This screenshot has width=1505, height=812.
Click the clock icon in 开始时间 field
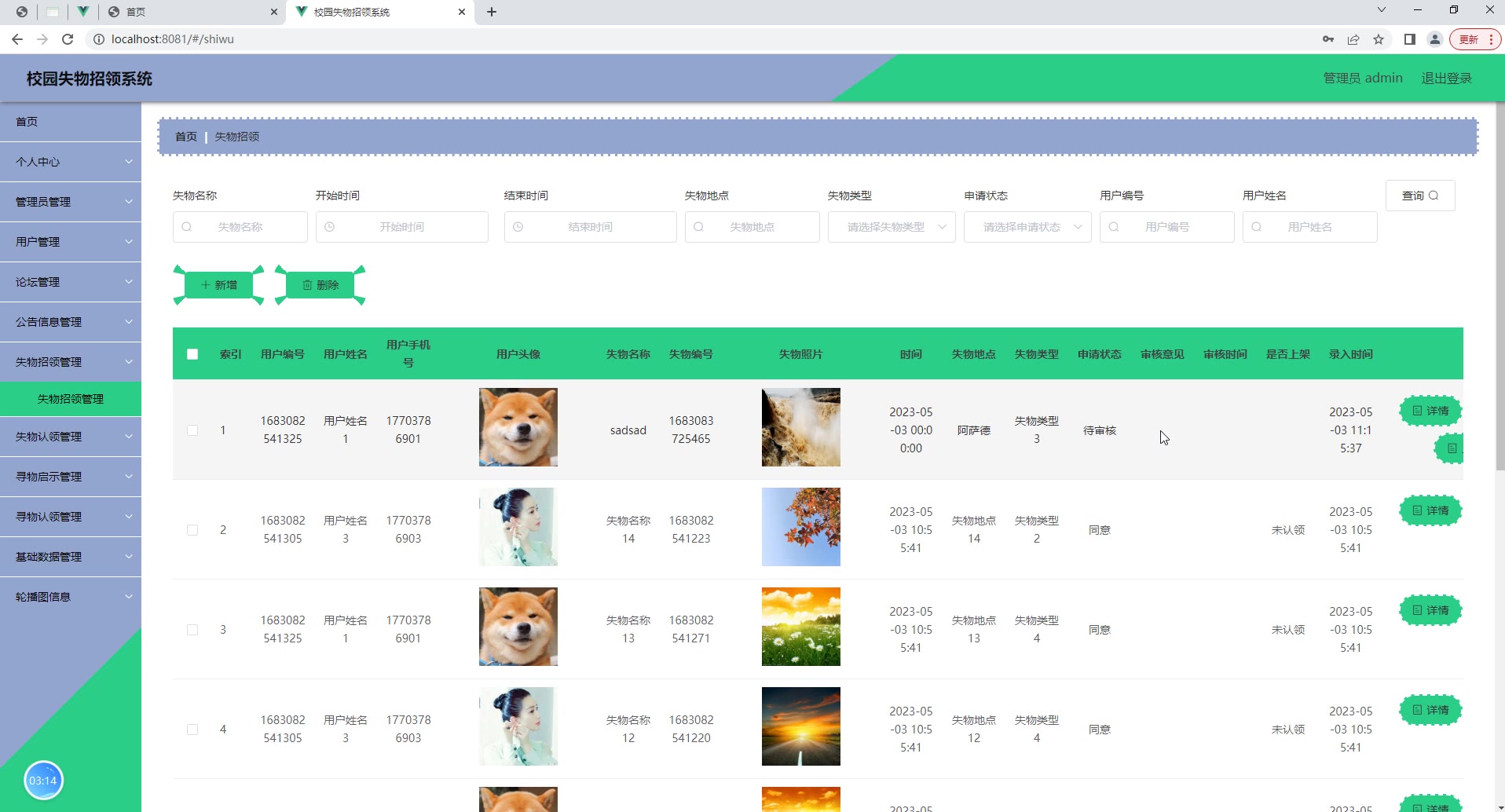click(330, 227)
